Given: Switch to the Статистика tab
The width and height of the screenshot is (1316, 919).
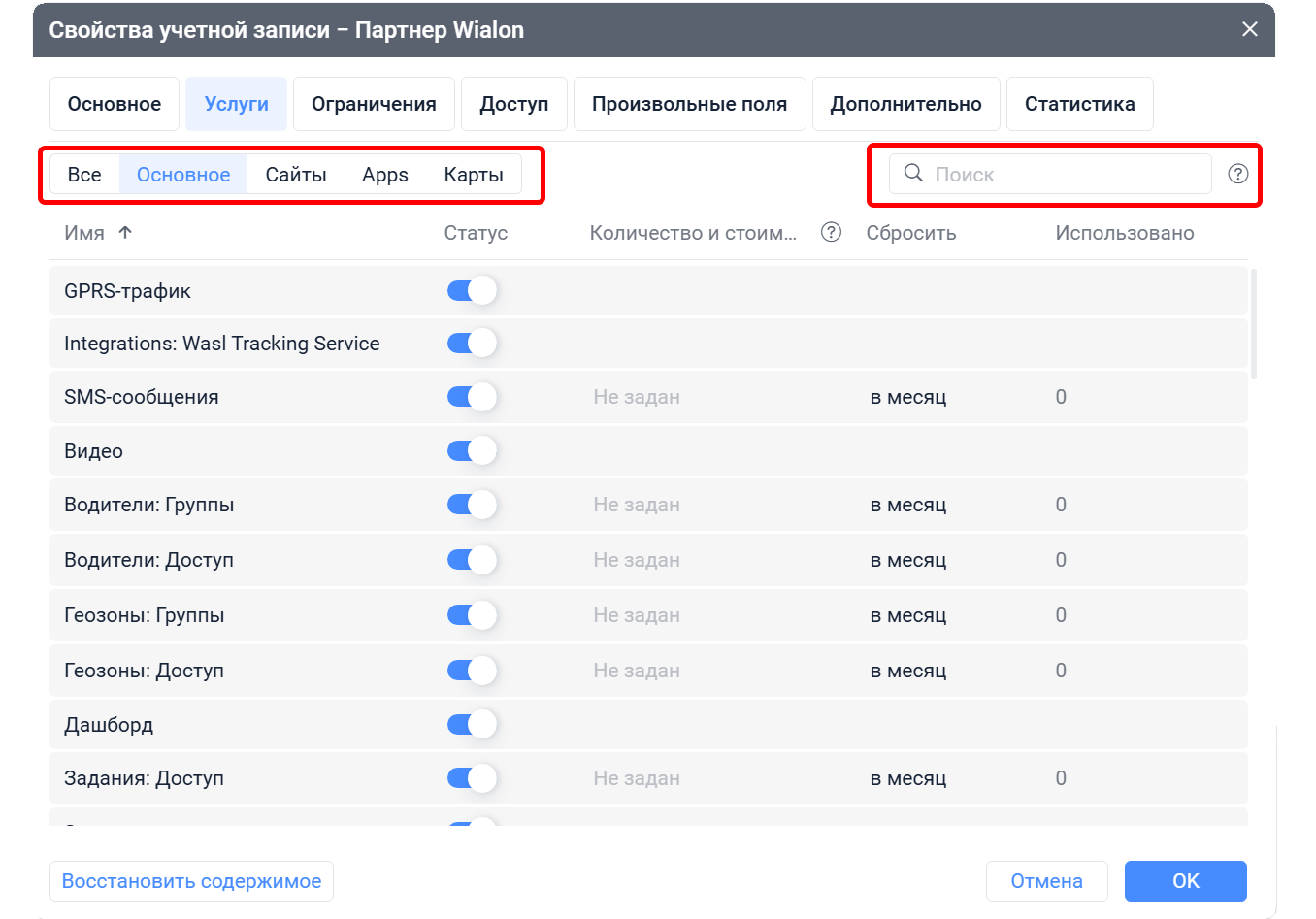Looking at the screenshot, I should [1080, 104].
